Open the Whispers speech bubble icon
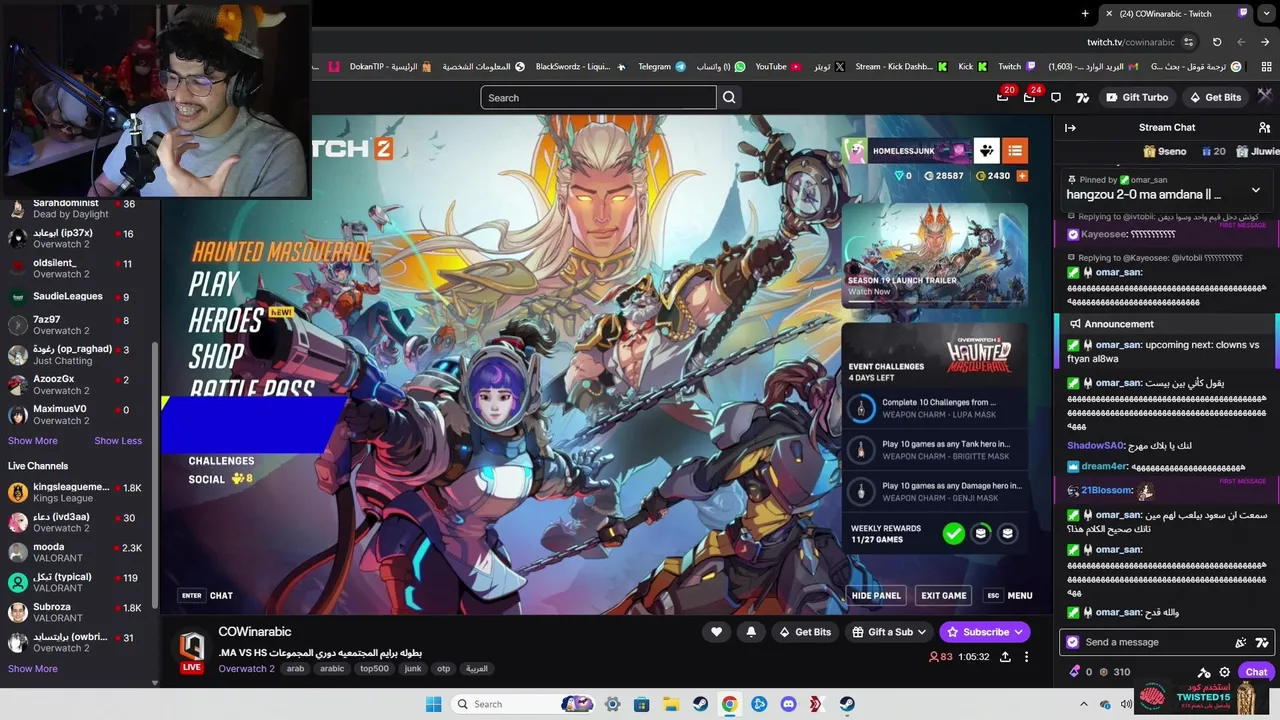Image resolution: width=1280 pixels, height=720 pixels. (x=1056, y=97)
